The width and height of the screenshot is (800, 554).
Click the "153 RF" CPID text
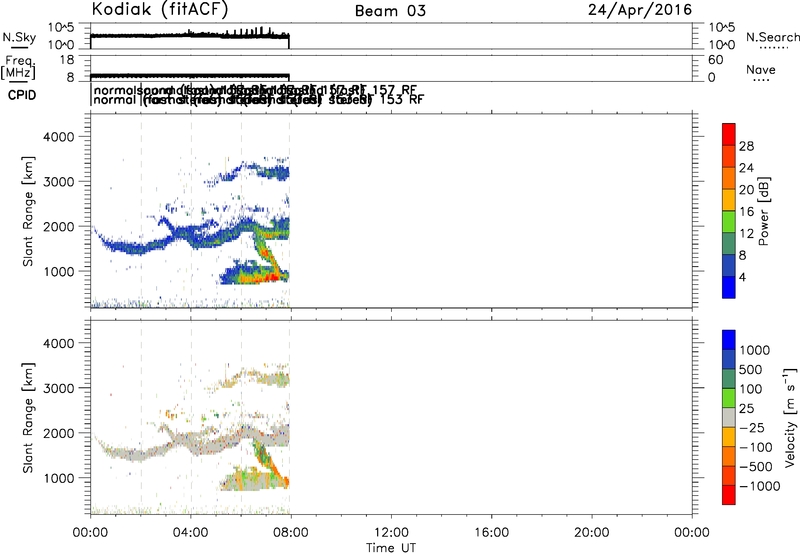pyautogui.click(x=402, y=99)
